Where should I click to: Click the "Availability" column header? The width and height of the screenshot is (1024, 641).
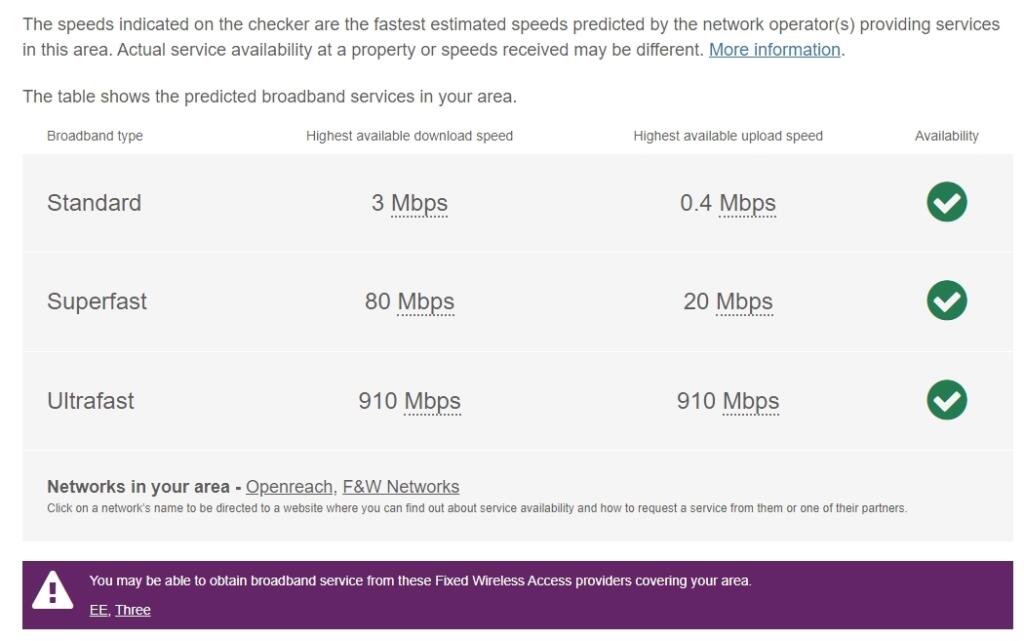(x=947, y=136)
